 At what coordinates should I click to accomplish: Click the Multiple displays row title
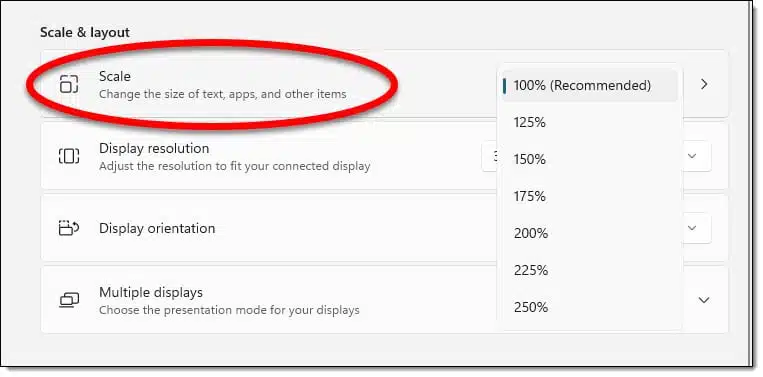151,292
